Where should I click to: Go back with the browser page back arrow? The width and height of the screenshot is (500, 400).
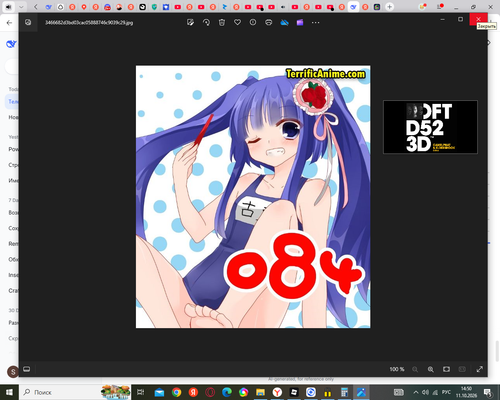[9, 23]
